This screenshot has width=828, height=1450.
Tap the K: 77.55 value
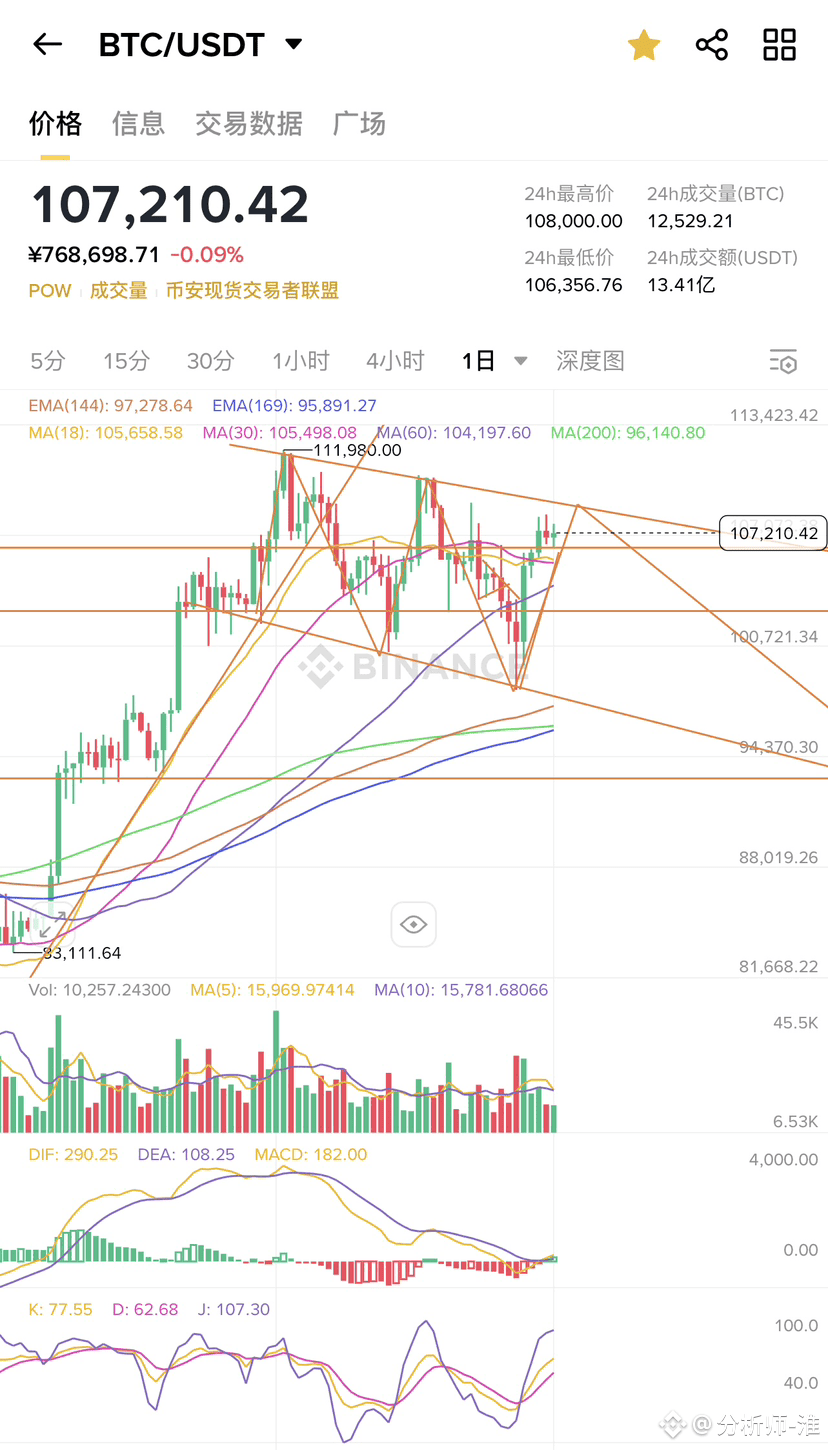point(60,1309)
